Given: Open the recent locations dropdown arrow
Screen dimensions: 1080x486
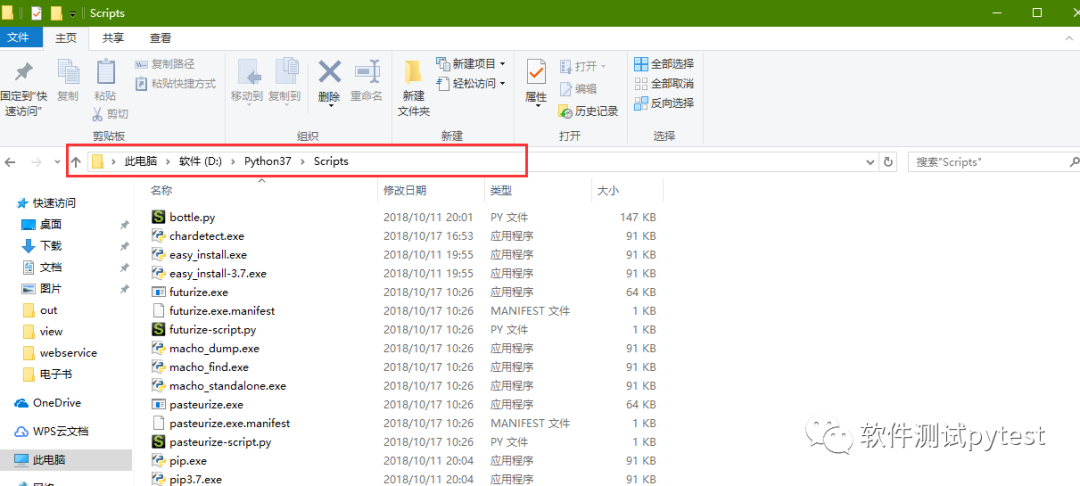Looking at the screenshot, I should 57,162.
